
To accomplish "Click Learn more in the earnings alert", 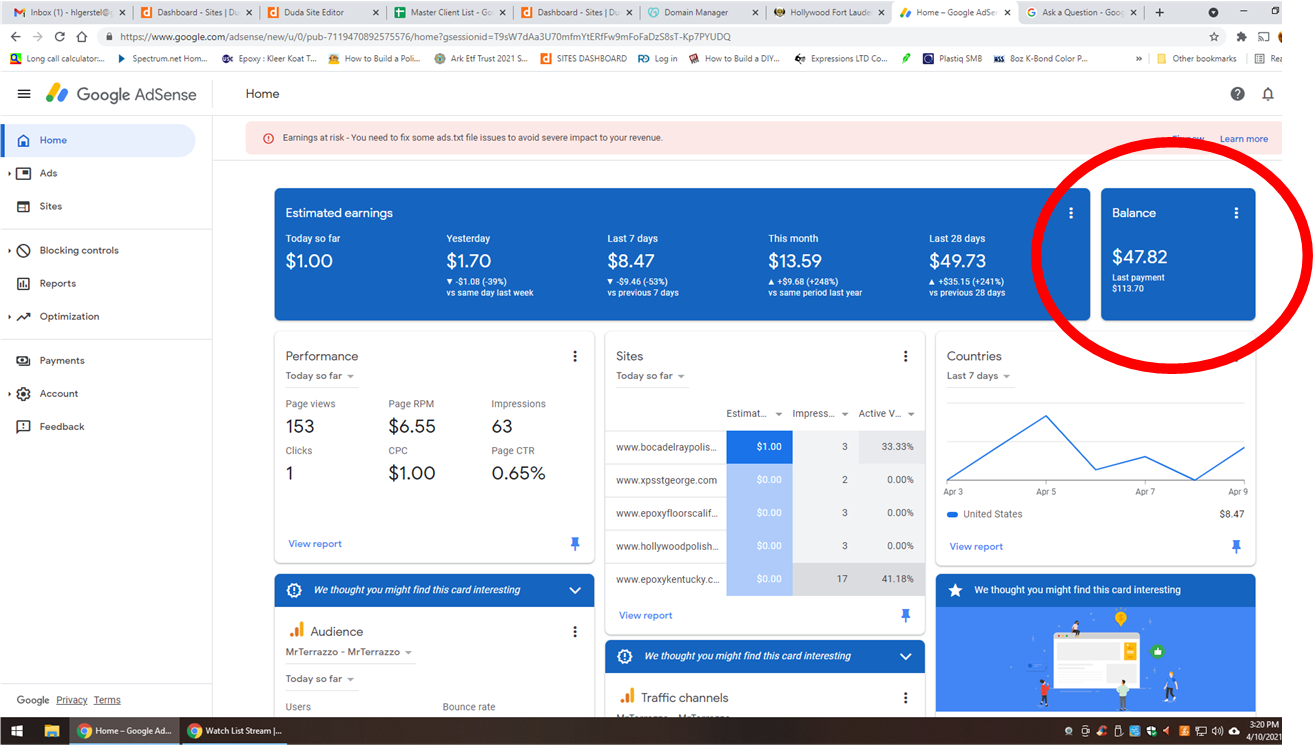I will (x=1244, y=139).
